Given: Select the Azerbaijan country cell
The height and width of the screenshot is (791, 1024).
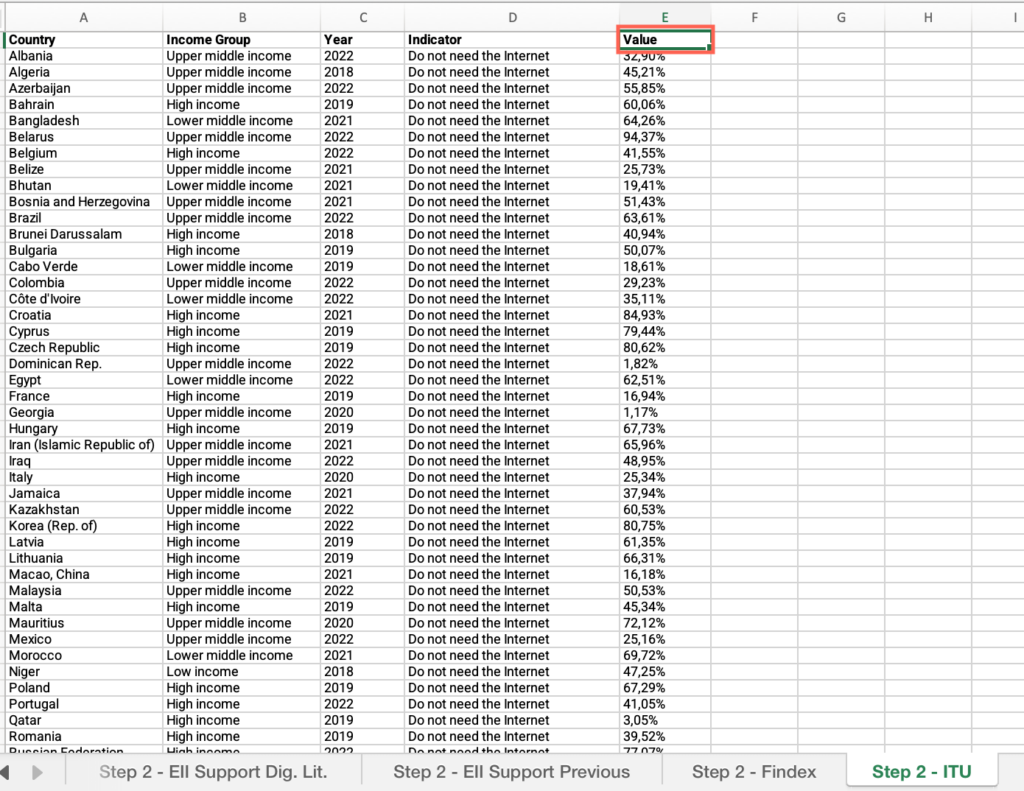Looking at the screenshot, I should pos(84,89).
